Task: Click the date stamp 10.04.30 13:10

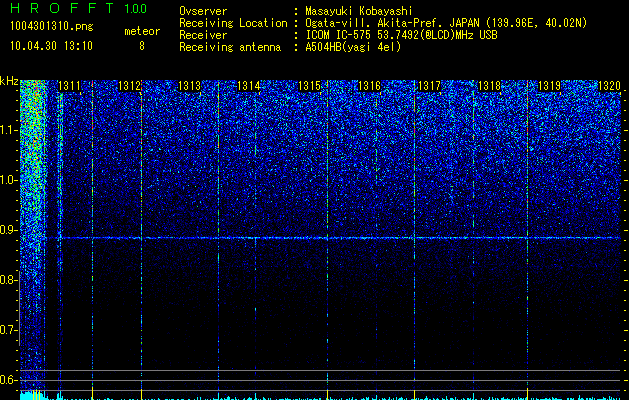Action: click(x=51, y=46)
